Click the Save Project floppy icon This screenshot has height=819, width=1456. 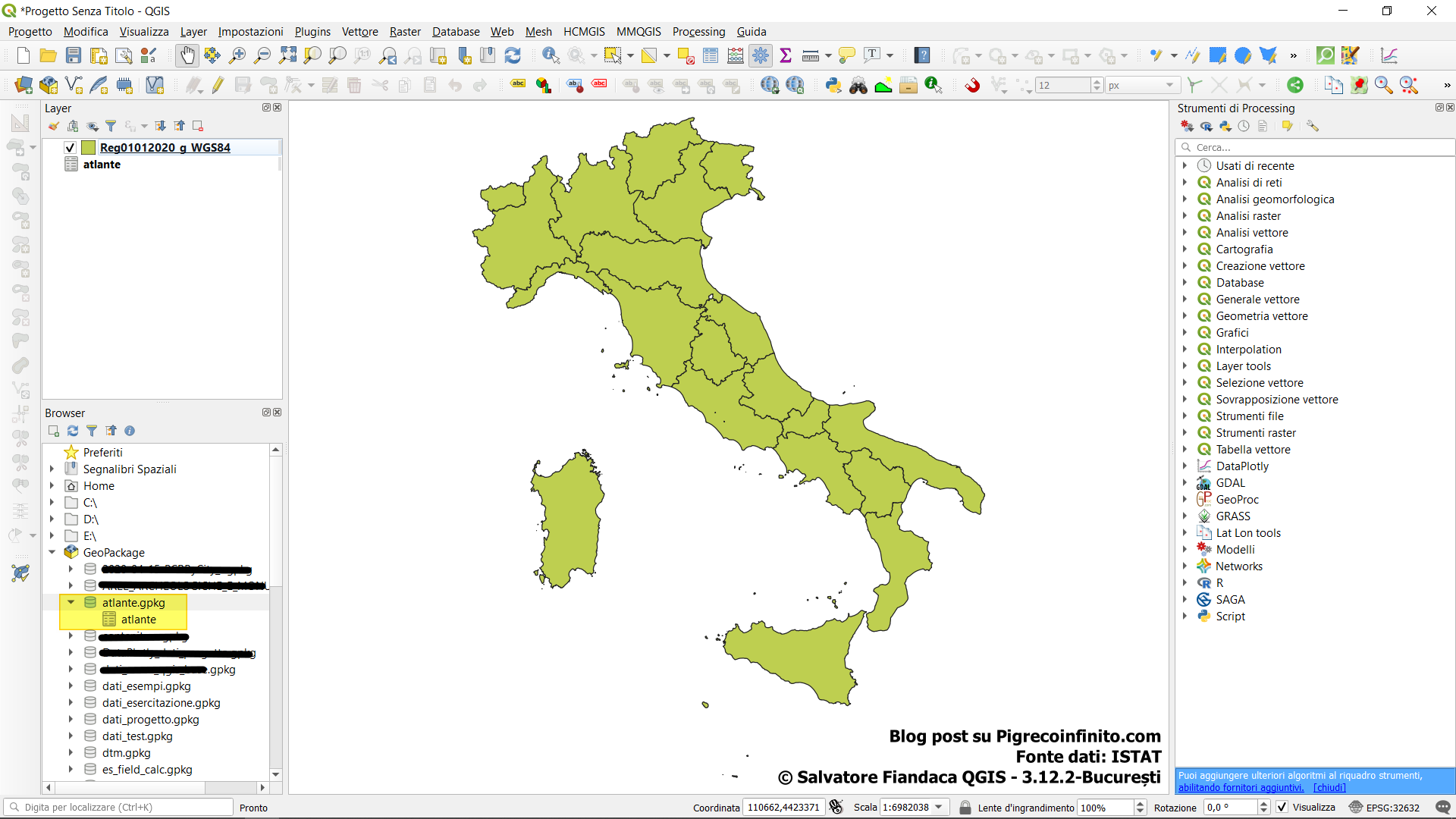pos(74,55)
